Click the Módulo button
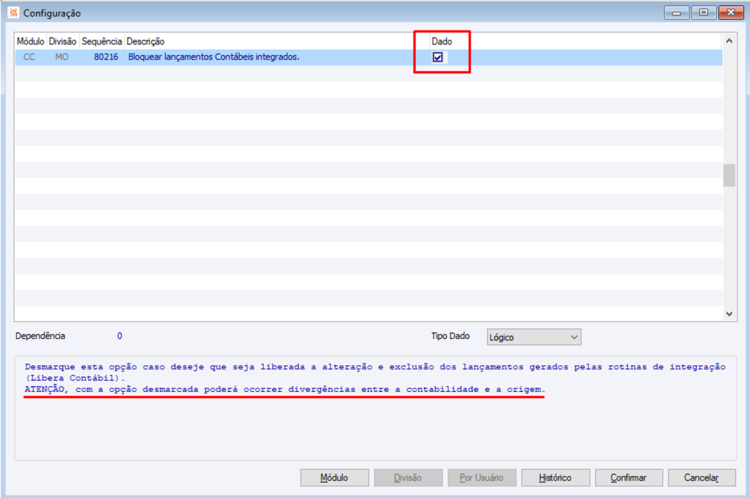This screenshot has width=750, height=498. coord(334,477)
